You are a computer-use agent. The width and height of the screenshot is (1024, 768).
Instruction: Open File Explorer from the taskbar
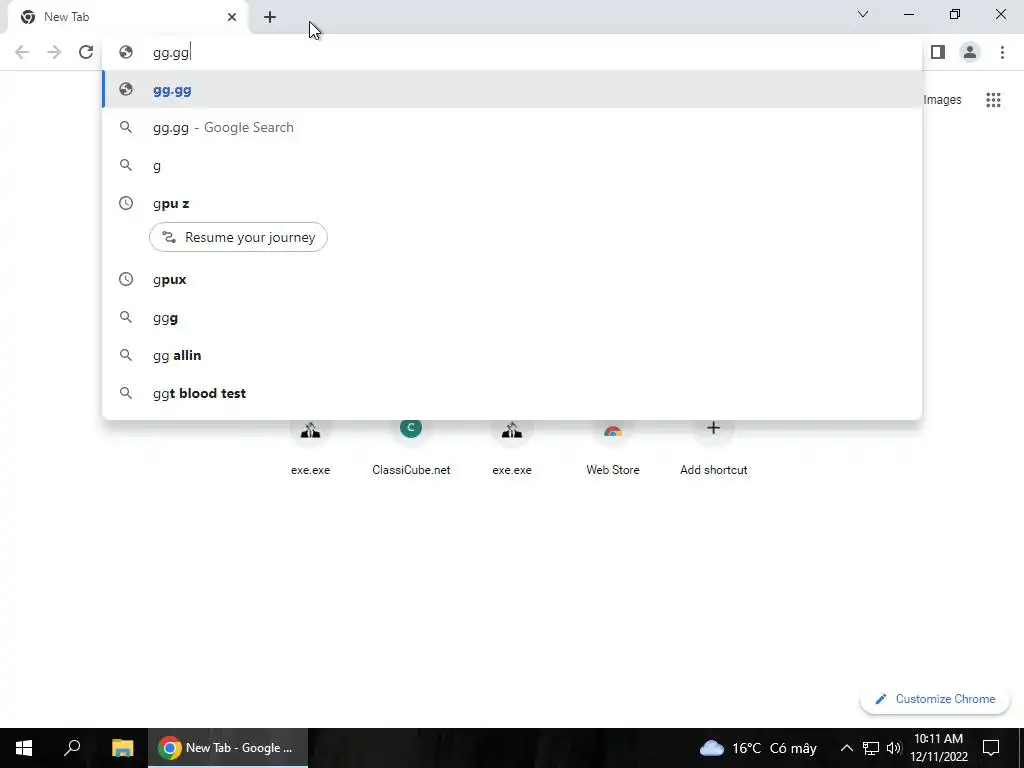coord(122,748)
